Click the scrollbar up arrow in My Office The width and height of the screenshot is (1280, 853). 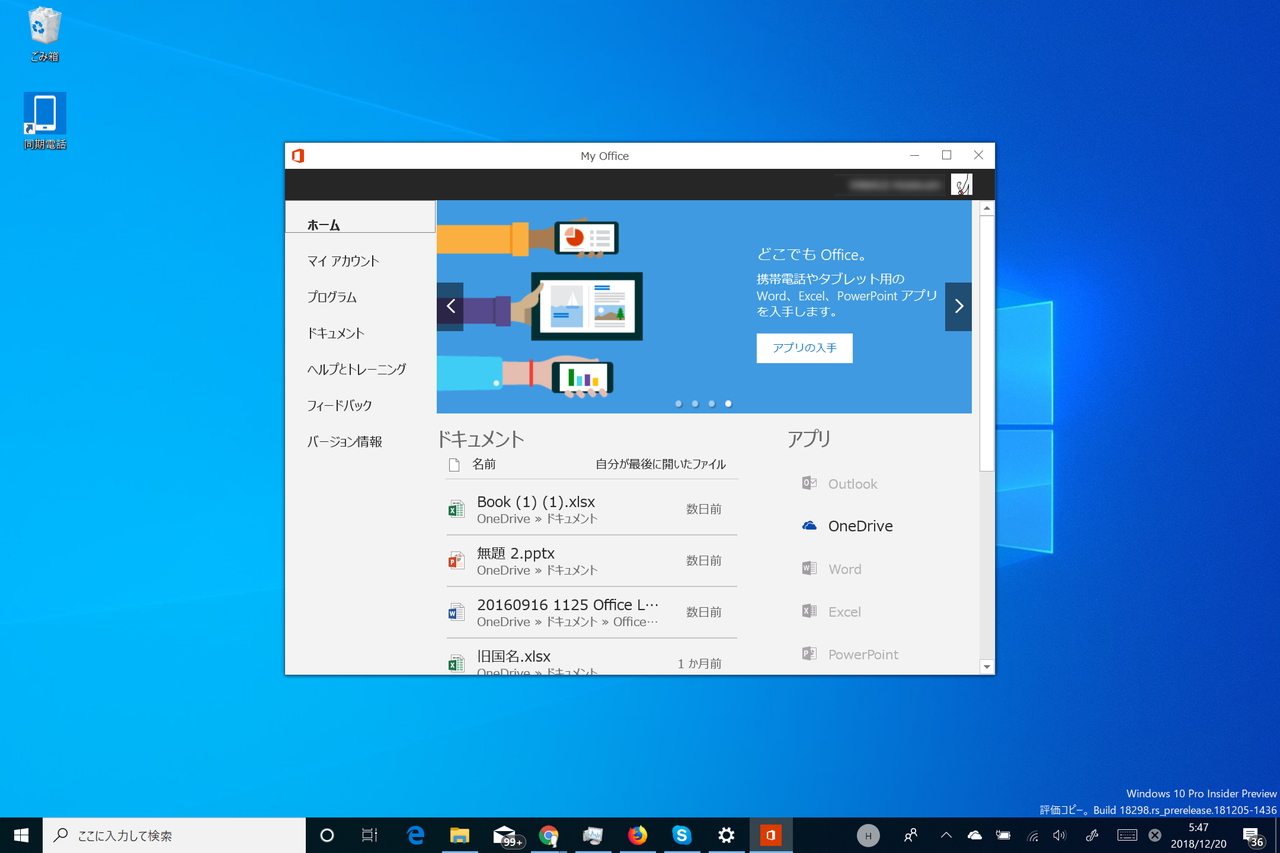tap(987, 208)
